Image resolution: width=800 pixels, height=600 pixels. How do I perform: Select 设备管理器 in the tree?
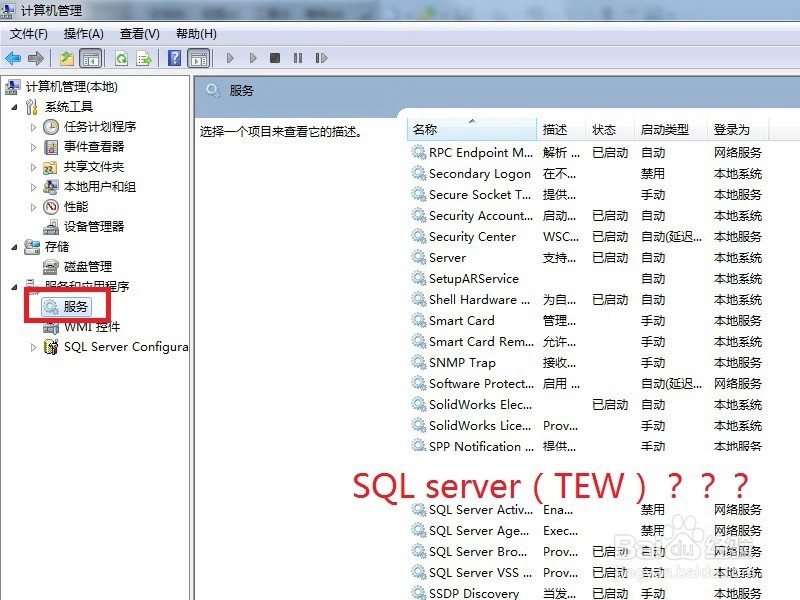point(94,227)
